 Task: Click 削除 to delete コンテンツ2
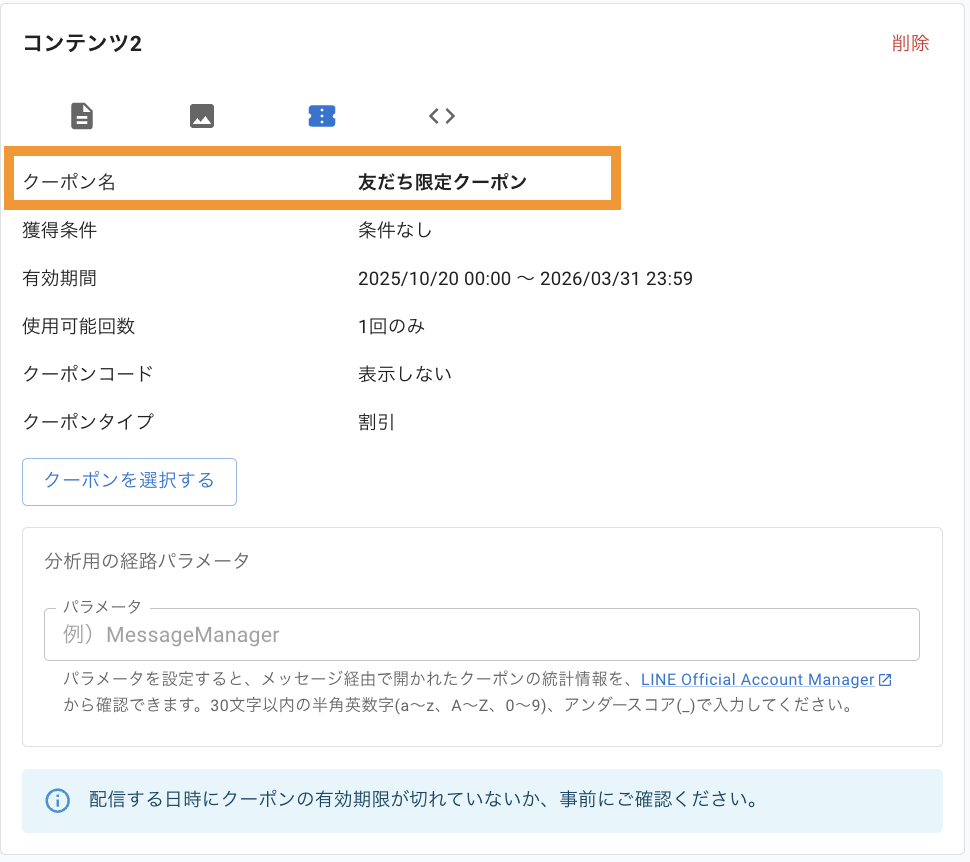click(x=912, y=43)
